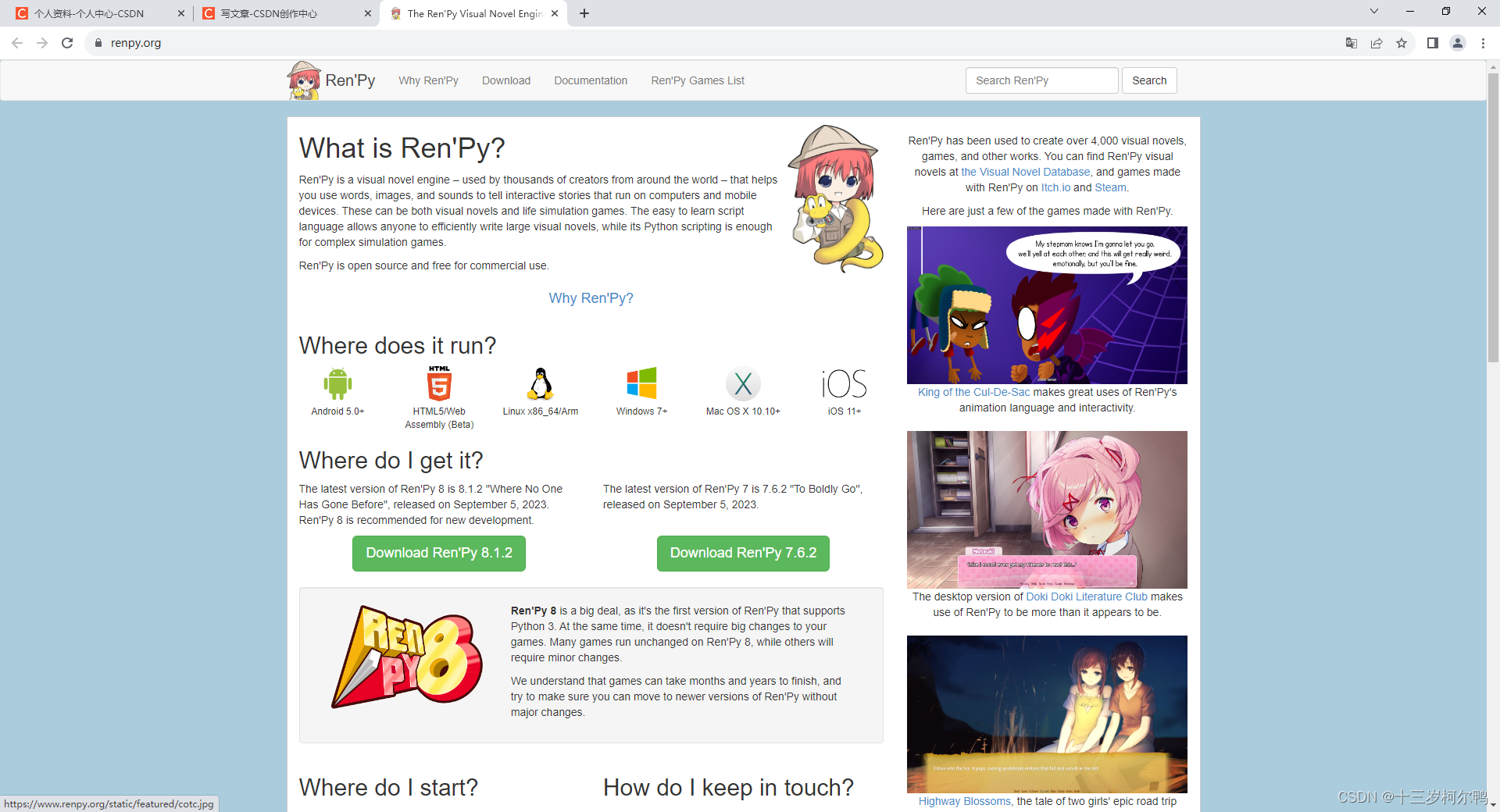Screen dimensions: 1500x812
Task: Open a new browser tab
Action: click(x=584, y=13)
